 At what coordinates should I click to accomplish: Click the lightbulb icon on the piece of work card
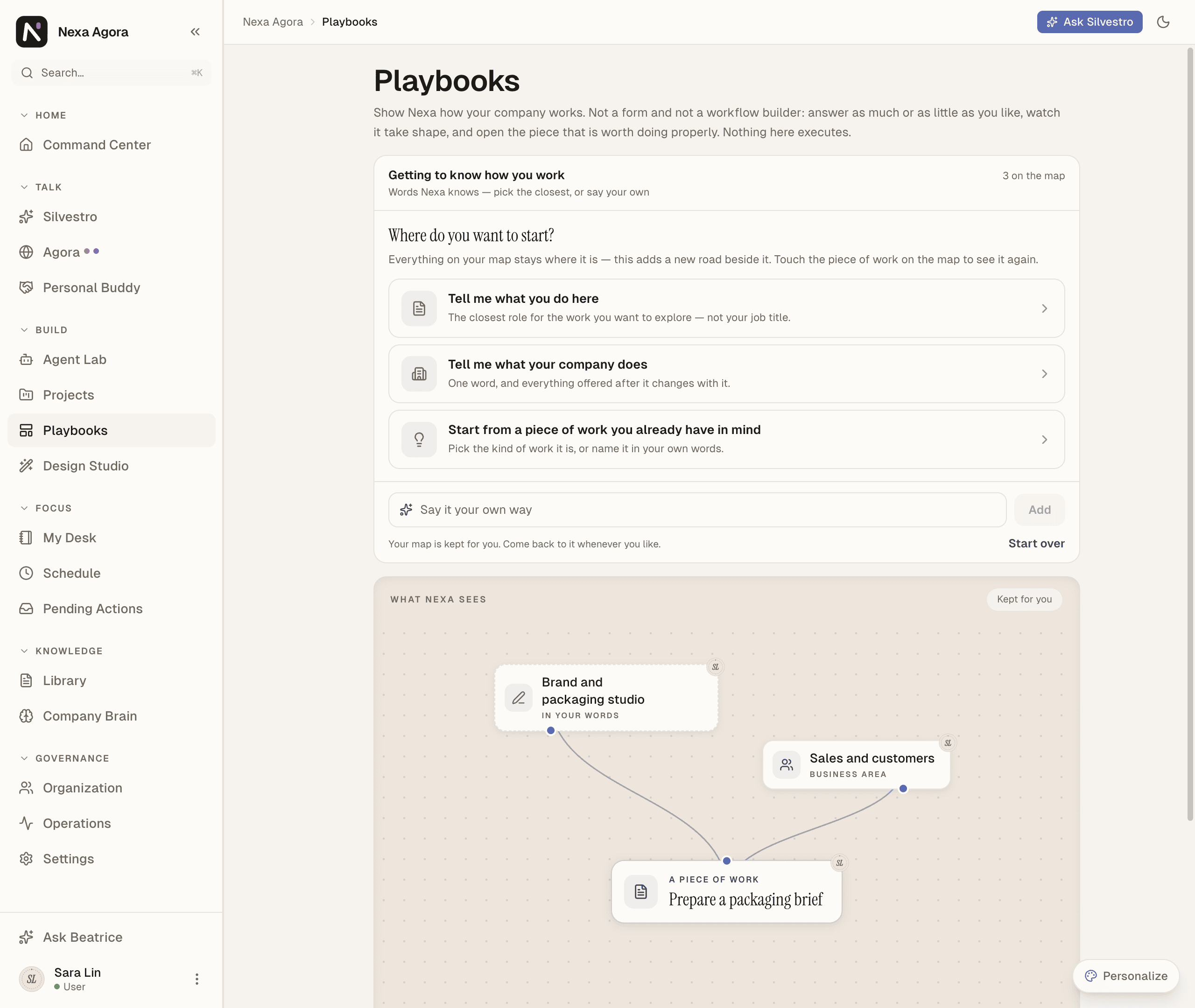point(419,440)
